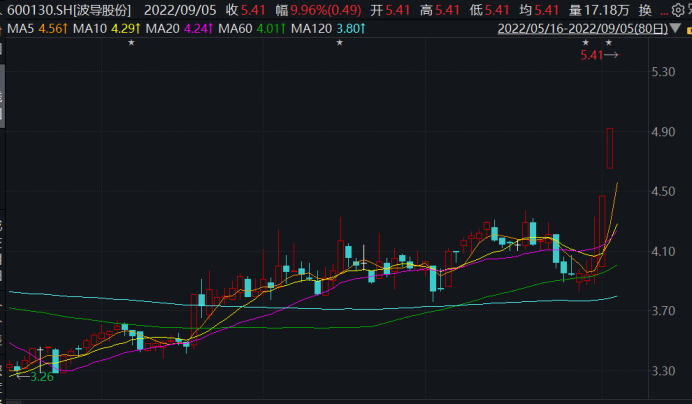Click the 3.30 price axis label

(663, 371)
